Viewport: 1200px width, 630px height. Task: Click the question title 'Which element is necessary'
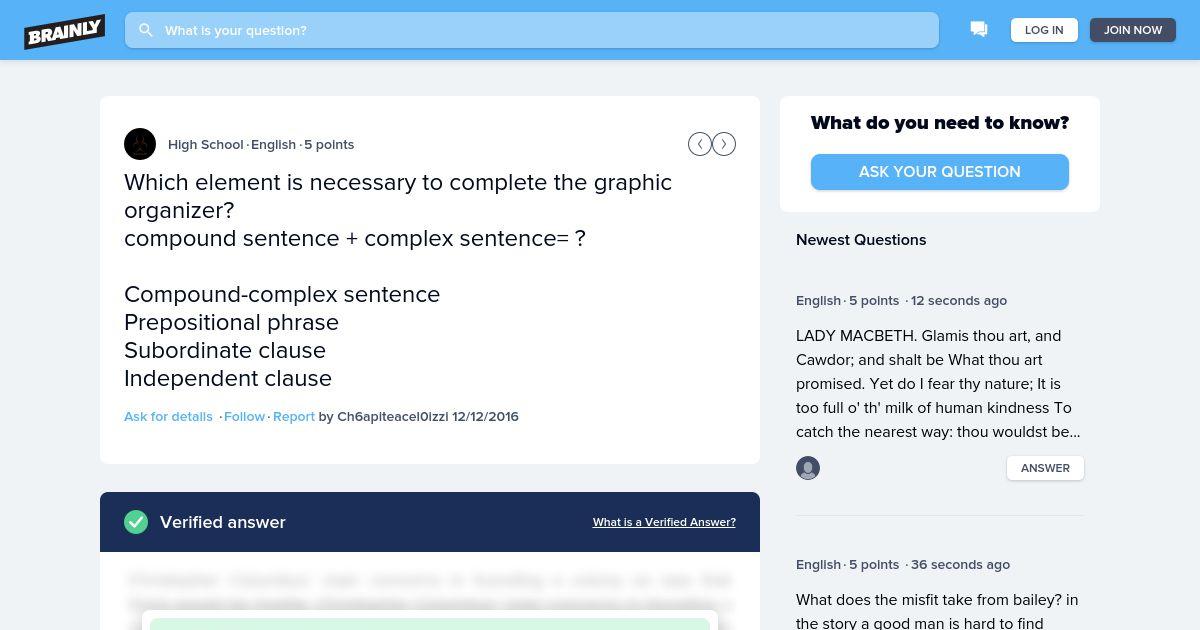[398, 196]
